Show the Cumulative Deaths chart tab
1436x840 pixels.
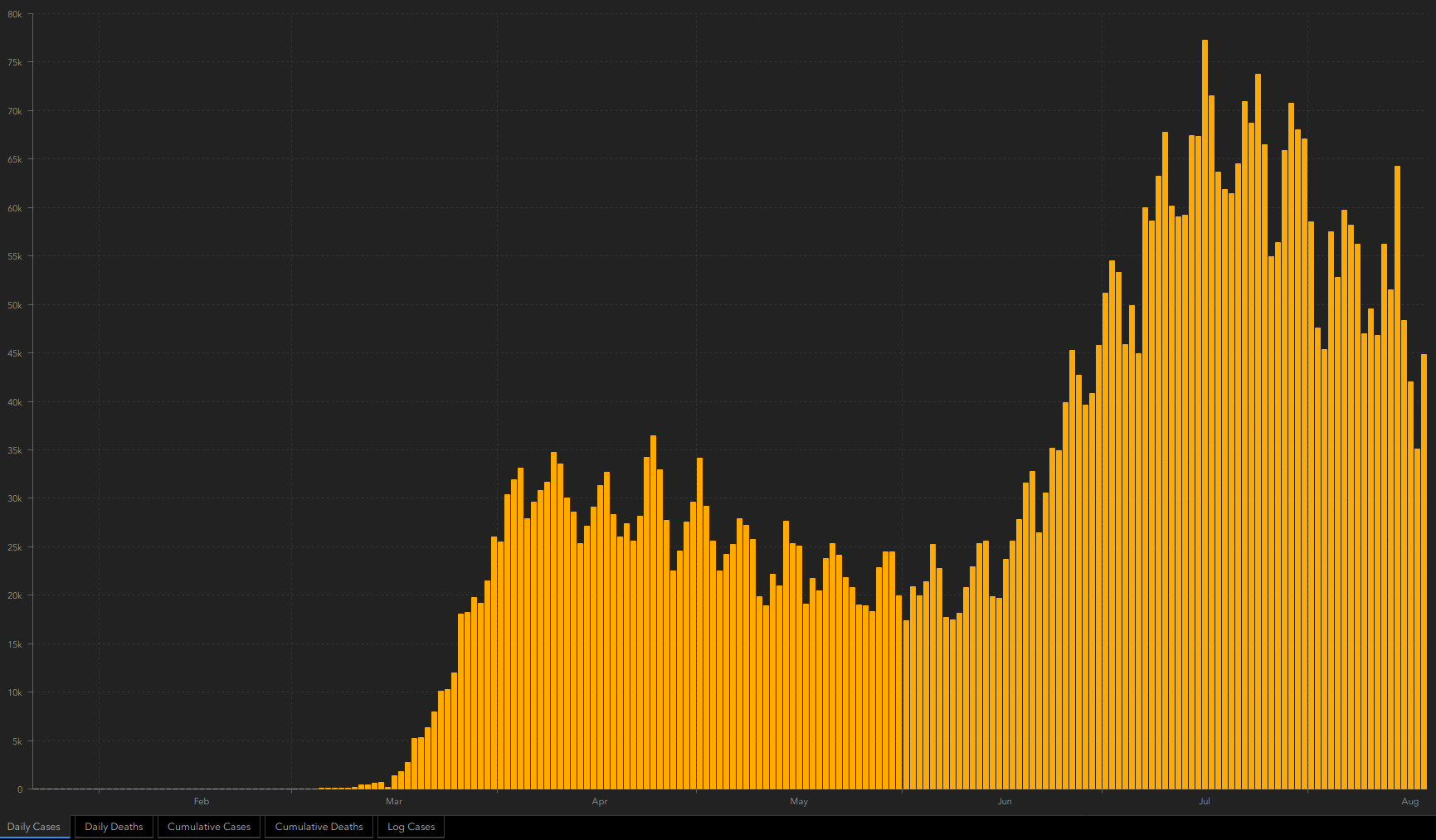pyautogui.click(x=319, y=827)
